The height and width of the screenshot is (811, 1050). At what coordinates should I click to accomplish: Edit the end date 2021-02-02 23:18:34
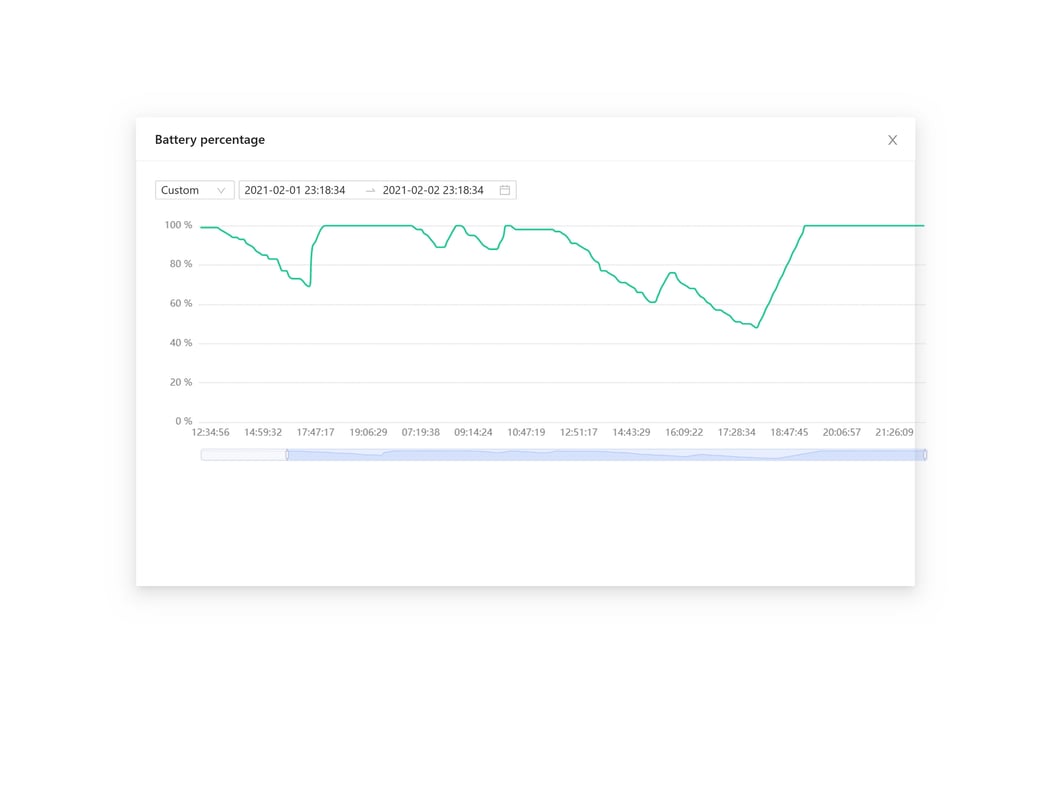click(x=433, y=190)
